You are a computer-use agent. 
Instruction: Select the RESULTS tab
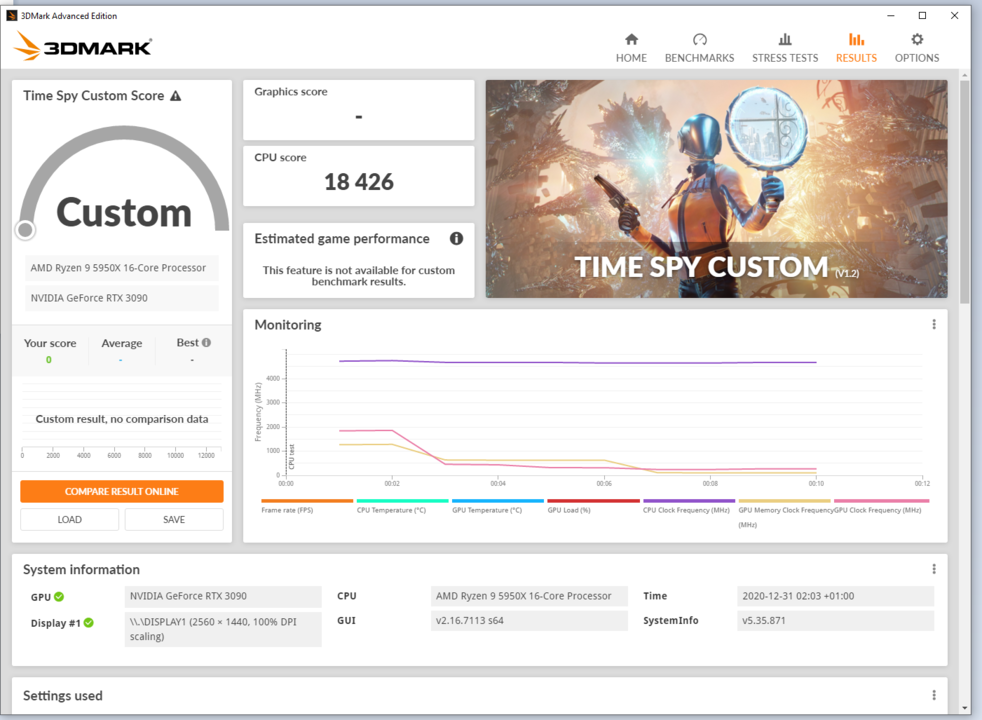coord(856,48)
